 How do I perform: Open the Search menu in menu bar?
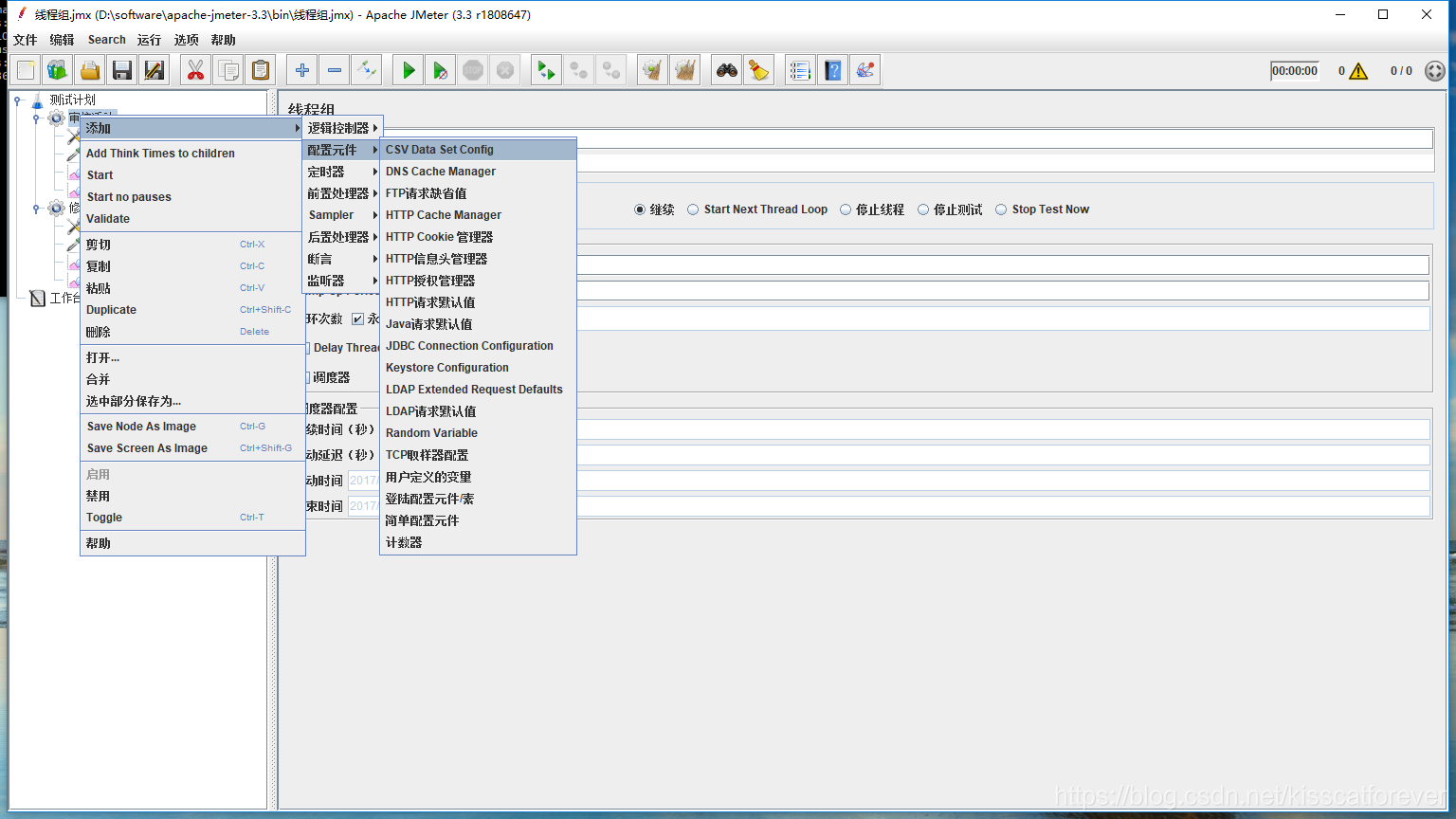[106, 40]
